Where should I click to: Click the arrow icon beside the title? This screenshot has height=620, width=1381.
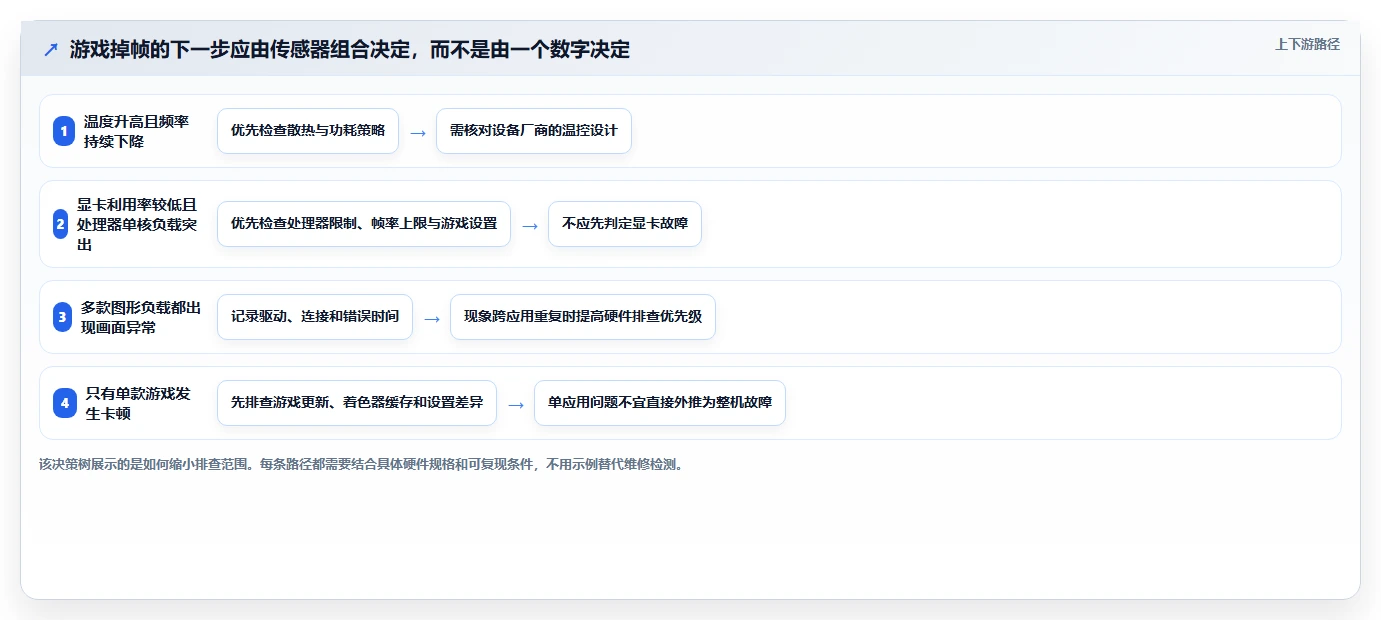(51, 49)
